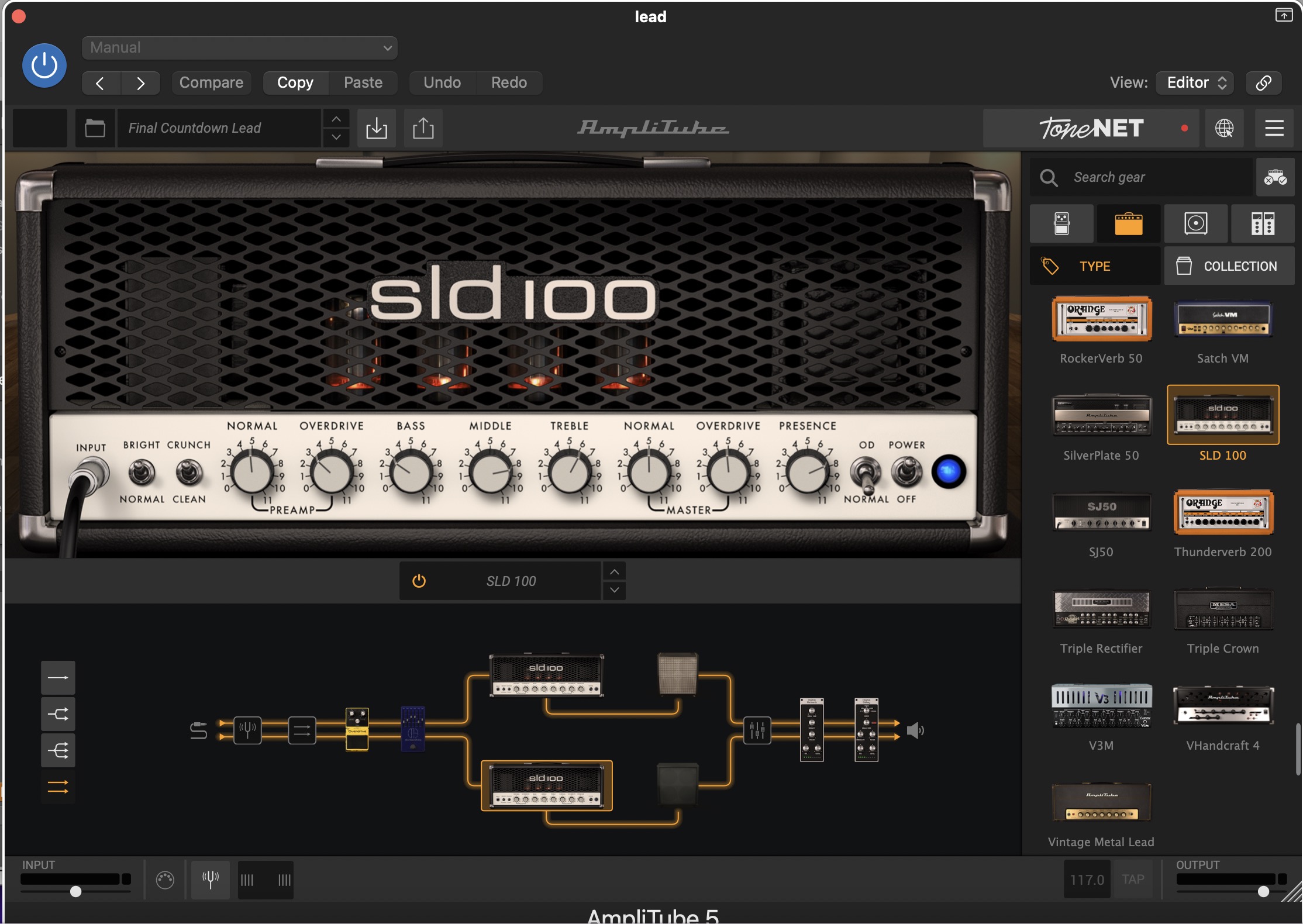Click the preset browser folder icon

click(x=95, y=128)
